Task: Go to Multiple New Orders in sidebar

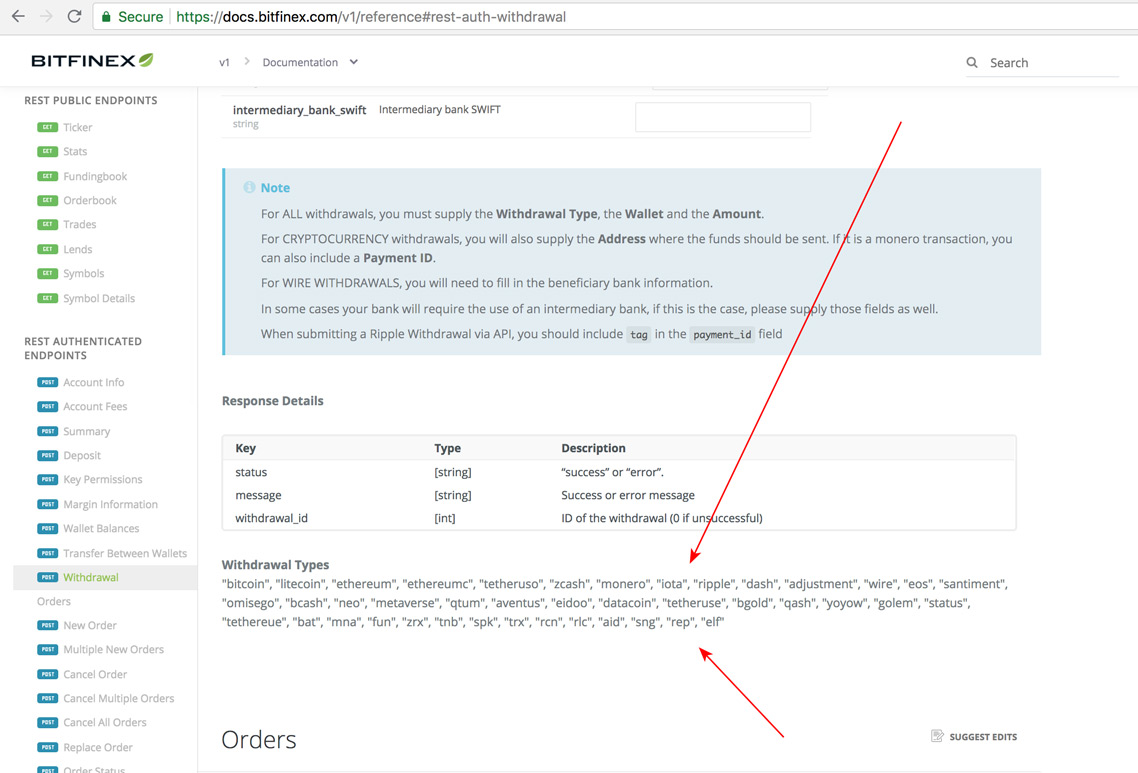Action: [x=113, y=649]
